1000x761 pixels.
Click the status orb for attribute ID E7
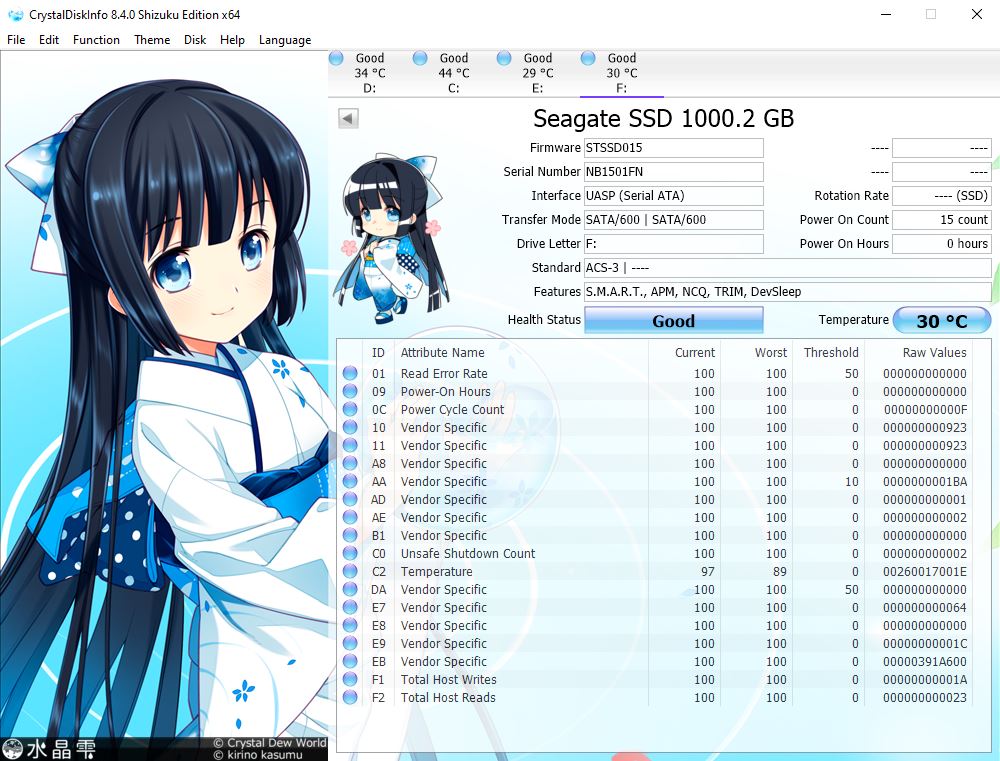coord(350,607)
